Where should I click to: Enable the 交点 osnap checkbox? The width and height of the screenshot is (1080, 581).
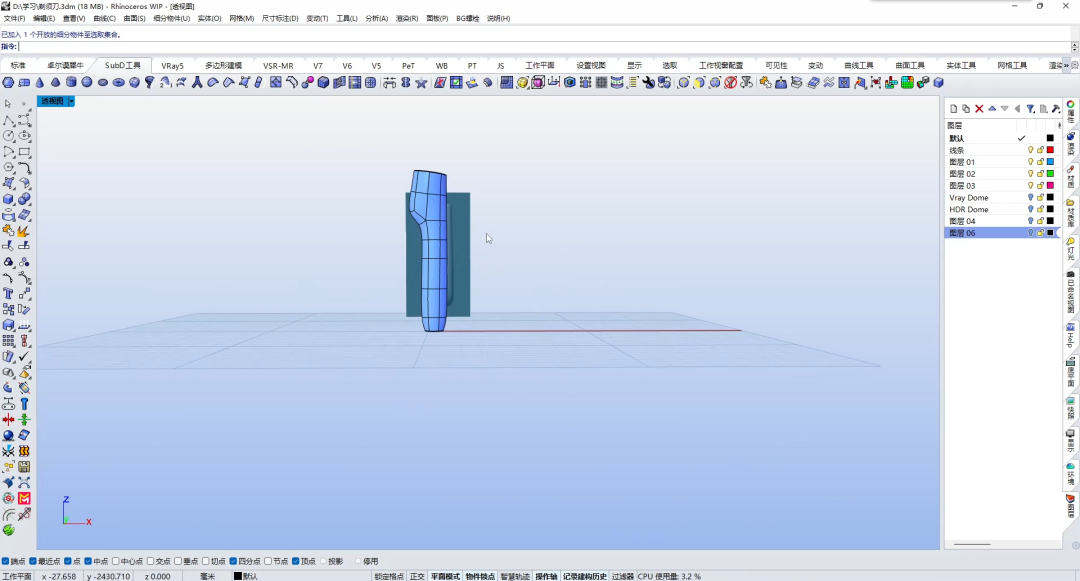tap(150, 561)
